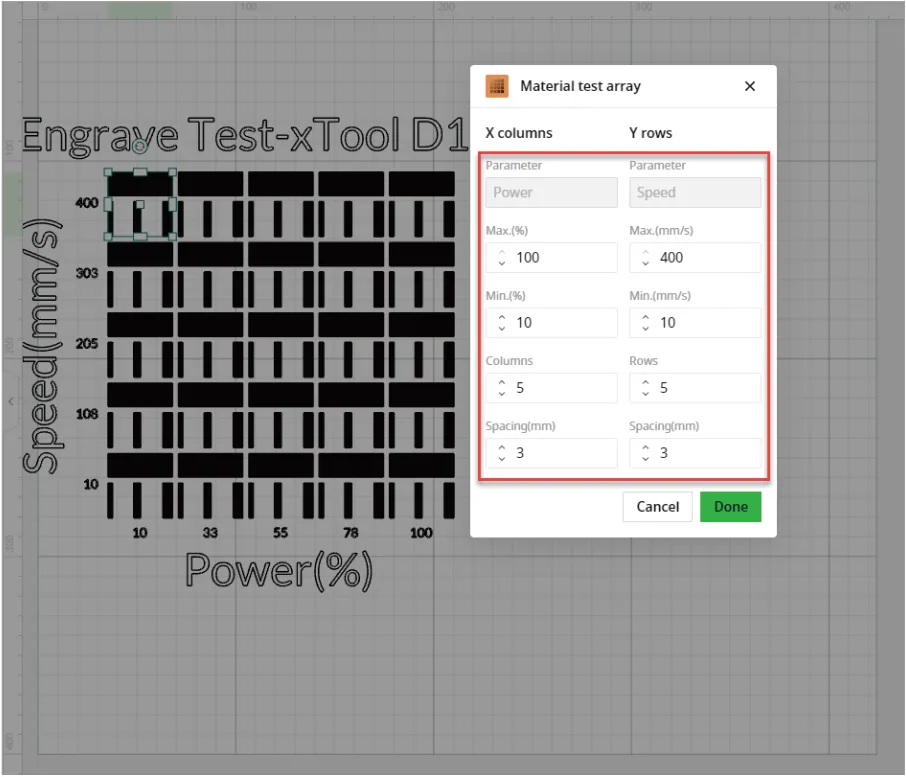
Task: Click Y rows Spacing(mm) input
Action: 695,453
